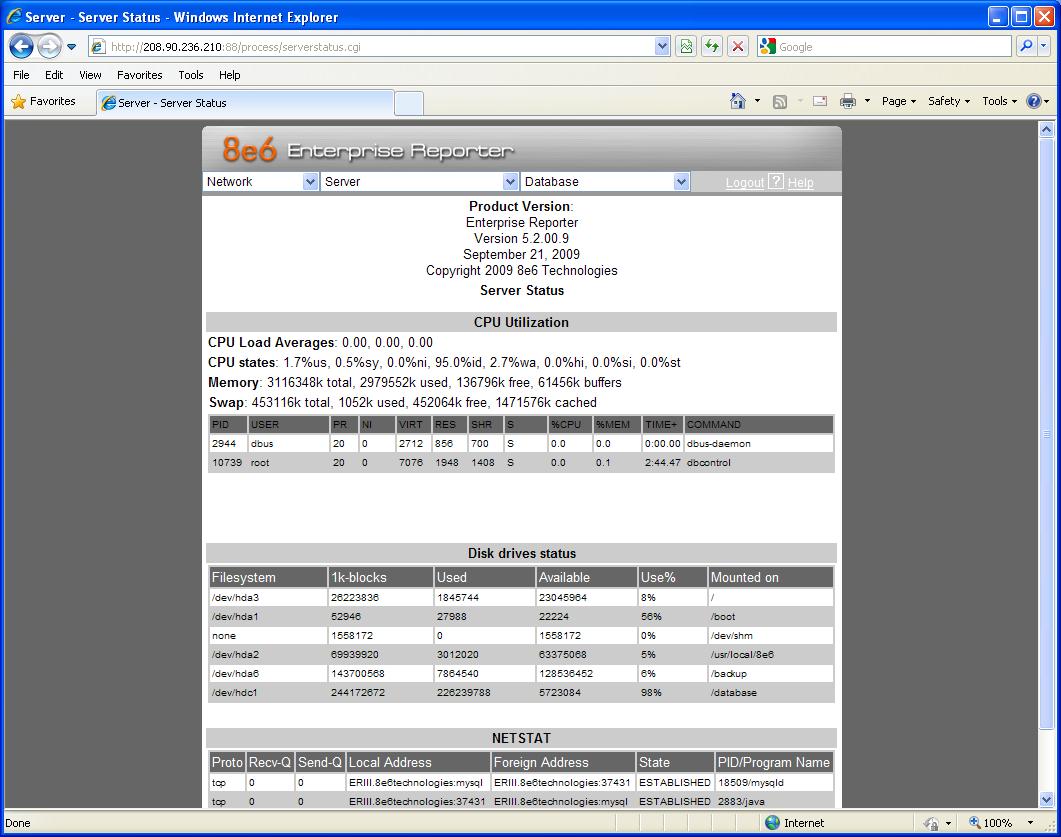Switch to the Server Status tab
Screen dimensions: 1061x837
(170, 103)
